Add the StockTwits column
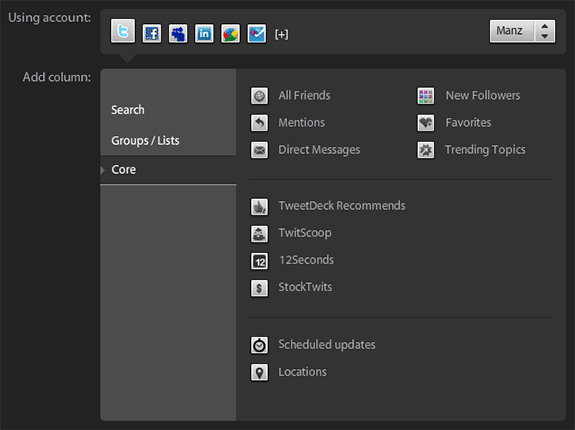Viewport: 575px width, 430px height. pos(305,287)
